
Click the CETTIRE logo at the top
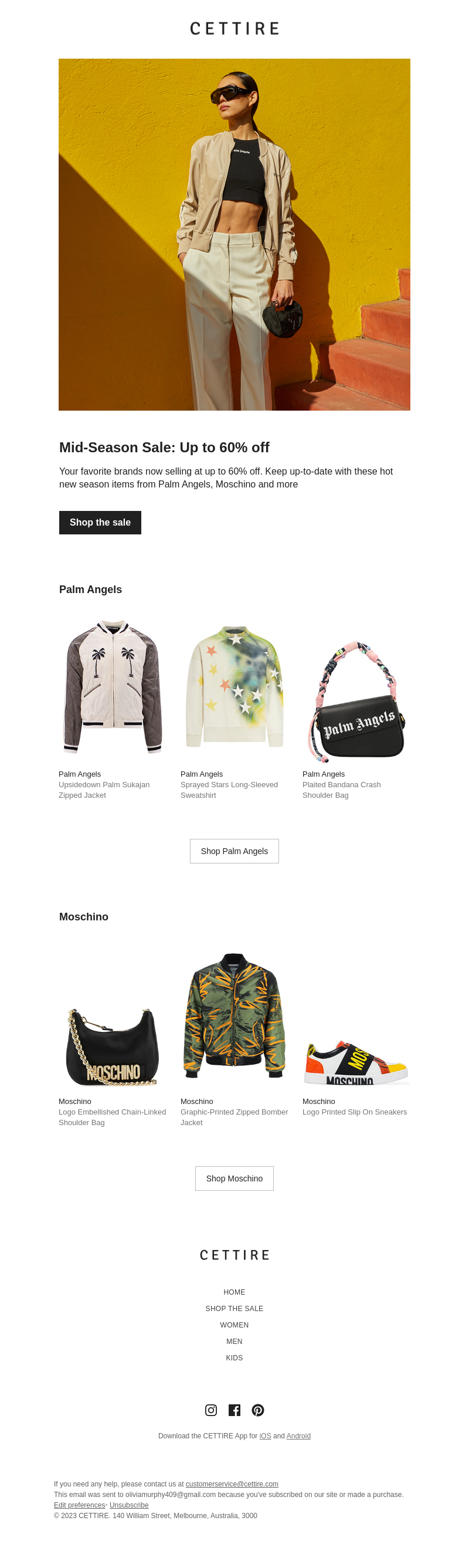234,29
